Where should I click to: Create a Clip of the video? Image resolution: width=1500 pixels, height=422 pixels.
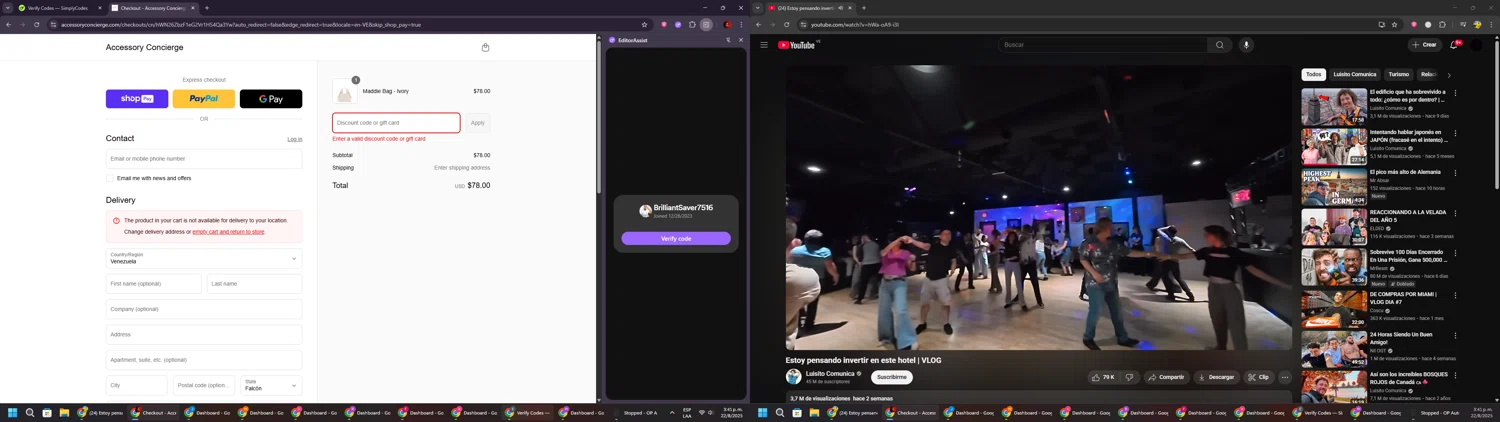[1259, 377]
